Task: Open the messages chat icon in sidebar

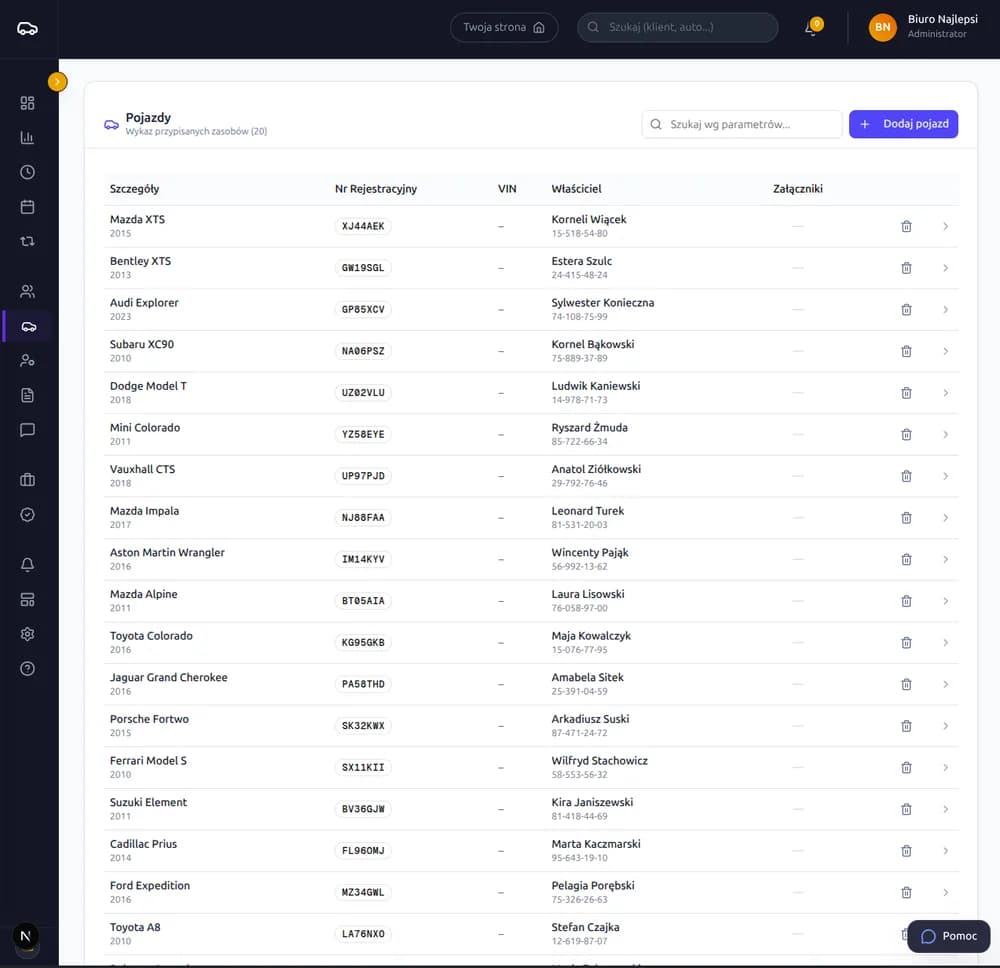Action: (27, 430)
